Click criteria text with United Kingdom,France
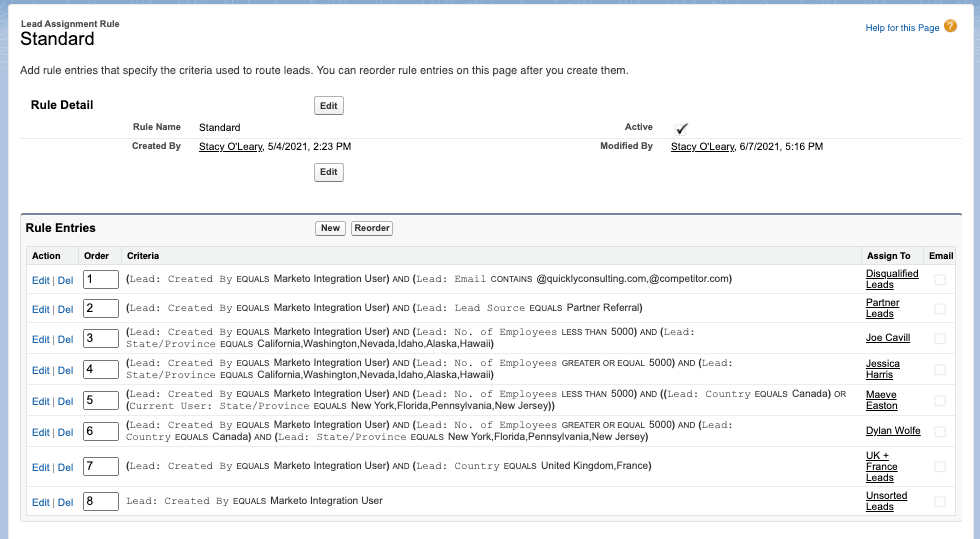This screenshot has height=539, width=980. coord(389,466)
